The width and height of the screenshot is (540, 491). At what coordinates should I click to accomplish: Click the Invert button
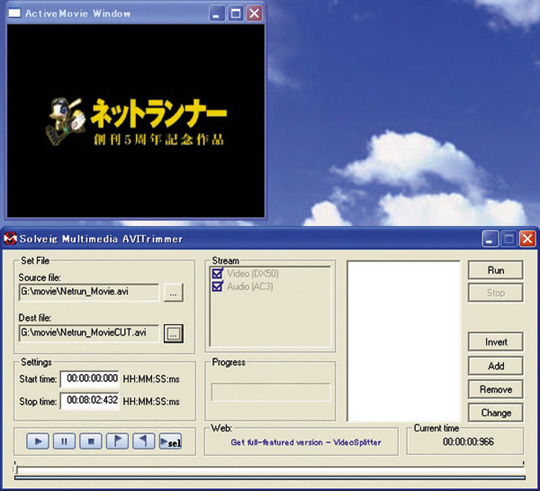(x=495, y=342)
